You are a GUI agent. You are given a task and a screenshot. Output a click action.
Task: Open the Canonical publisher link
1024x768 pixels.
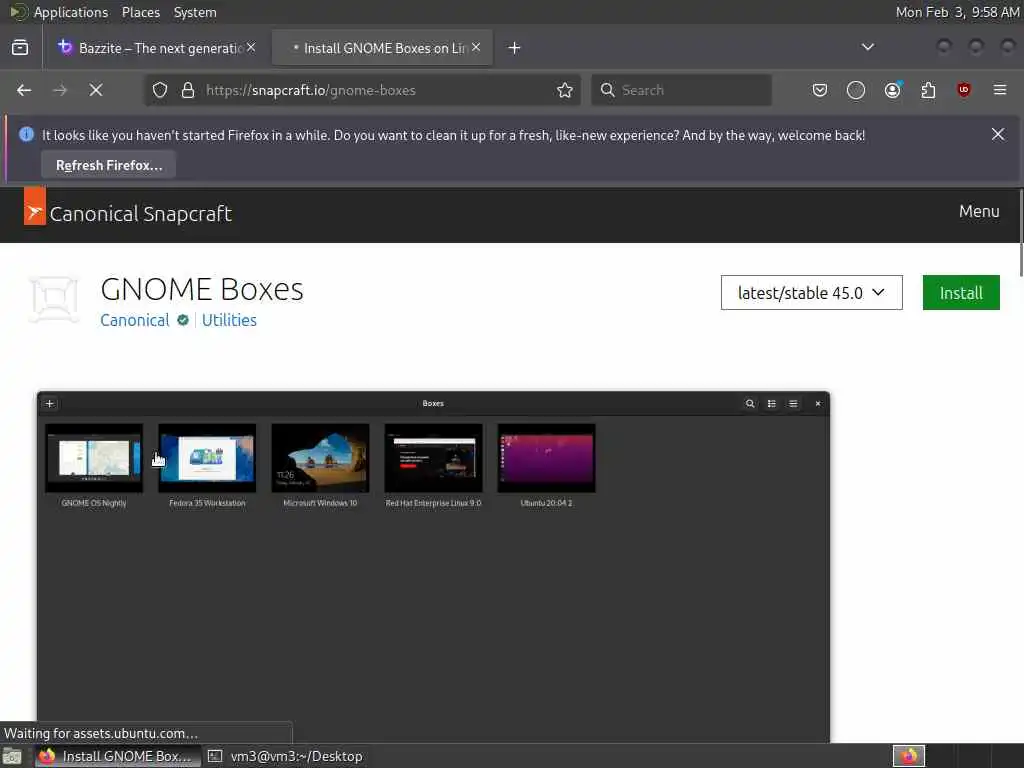135,320
